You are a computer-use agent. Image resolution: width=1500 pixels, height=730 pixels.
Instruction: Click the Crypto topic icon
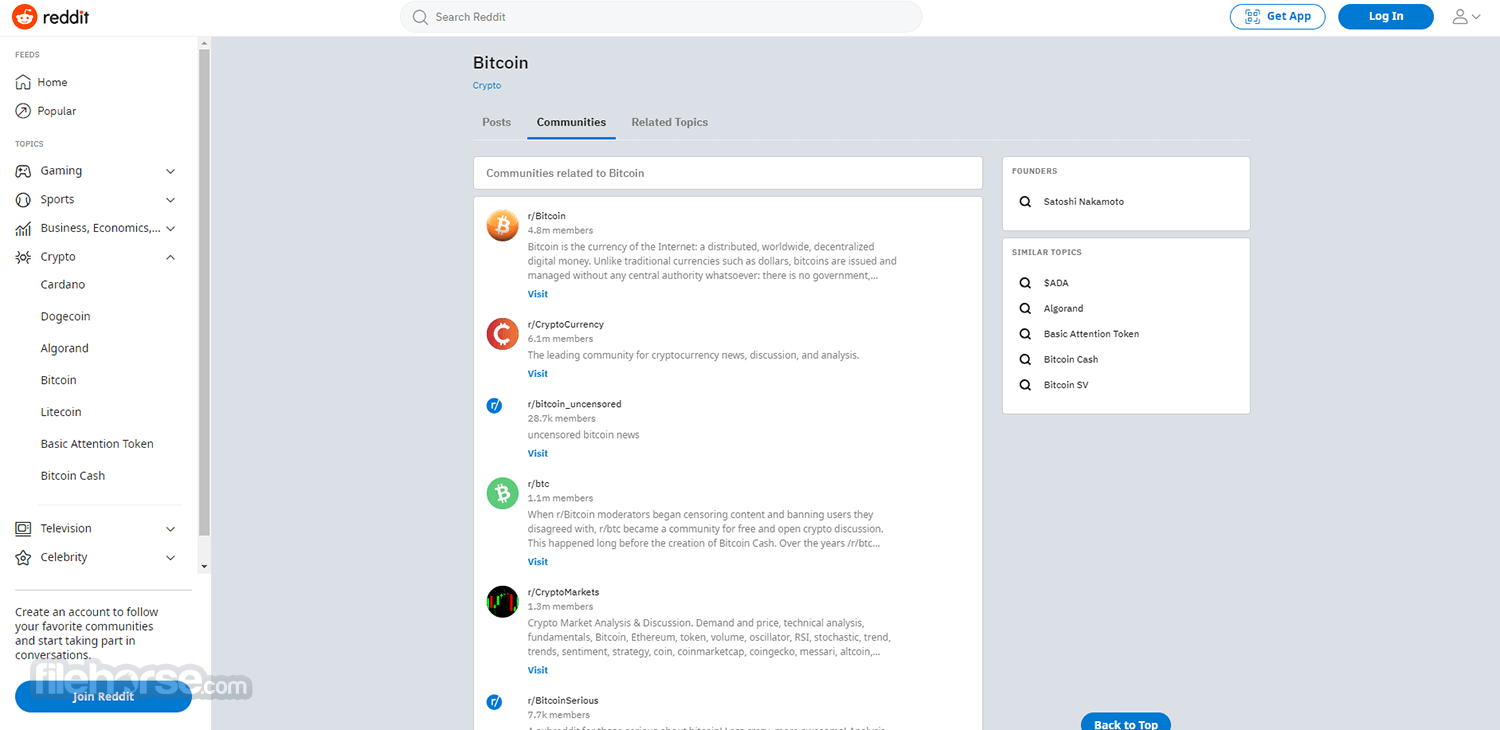click(x=23, y=257)
